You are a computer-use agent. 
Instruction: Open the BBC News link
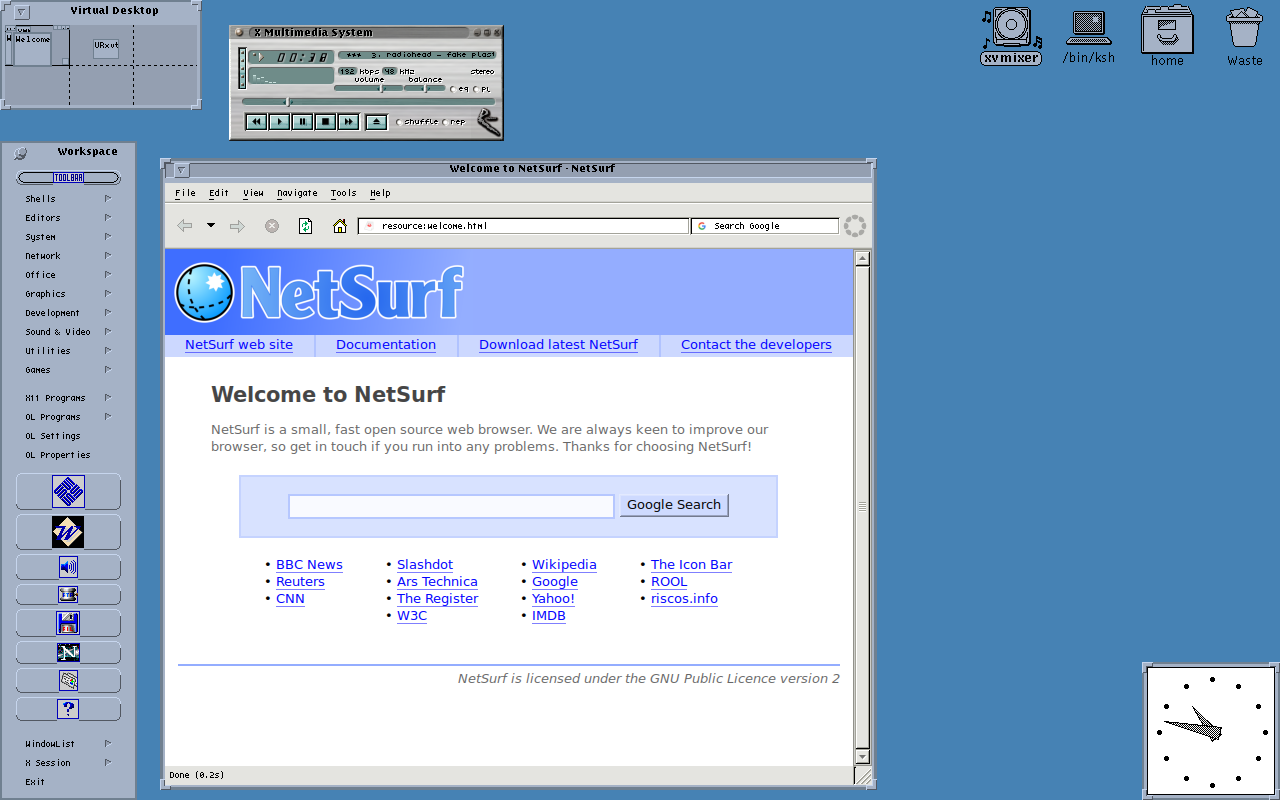[x=309, y=565]
